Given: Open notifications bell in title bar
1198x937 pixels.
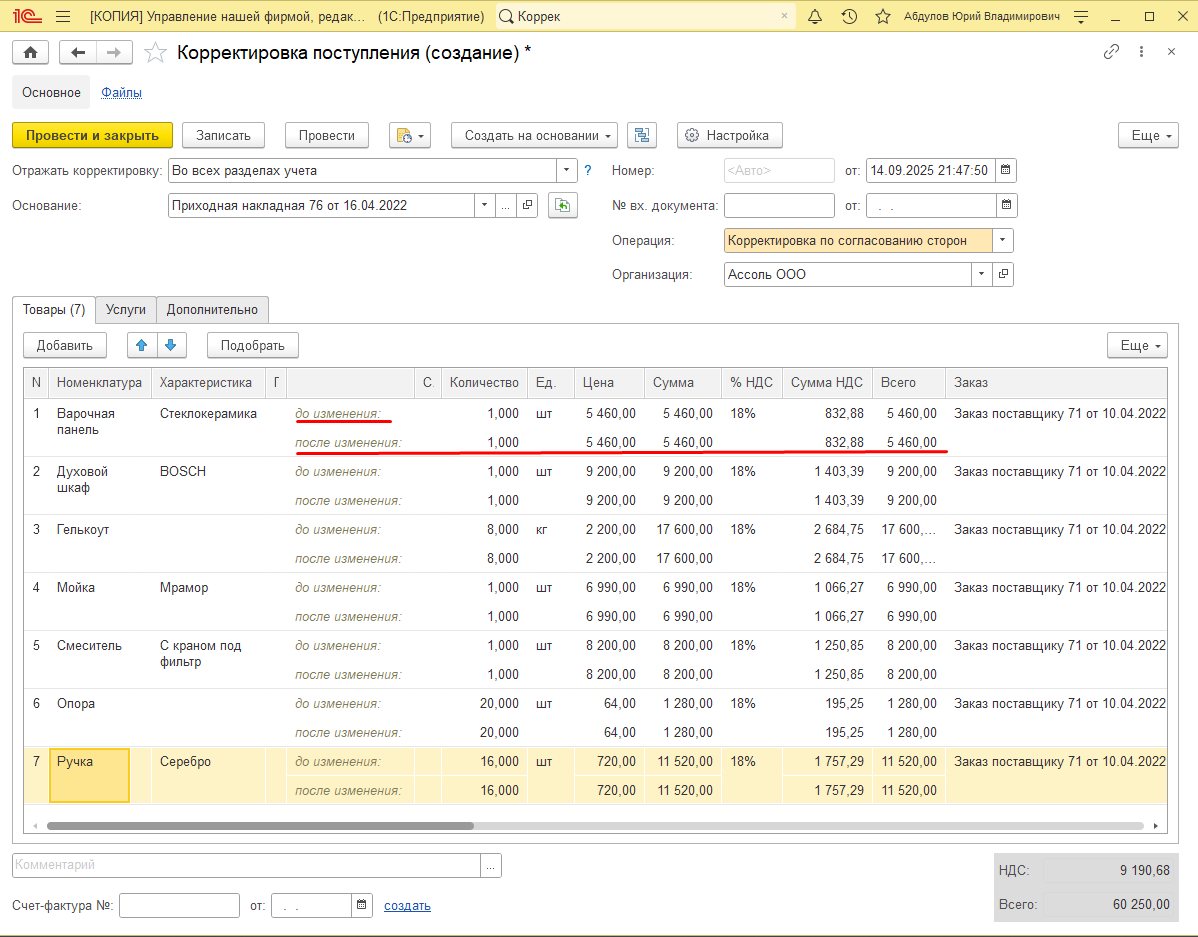Looking at the screenshot, I should 815,16.
